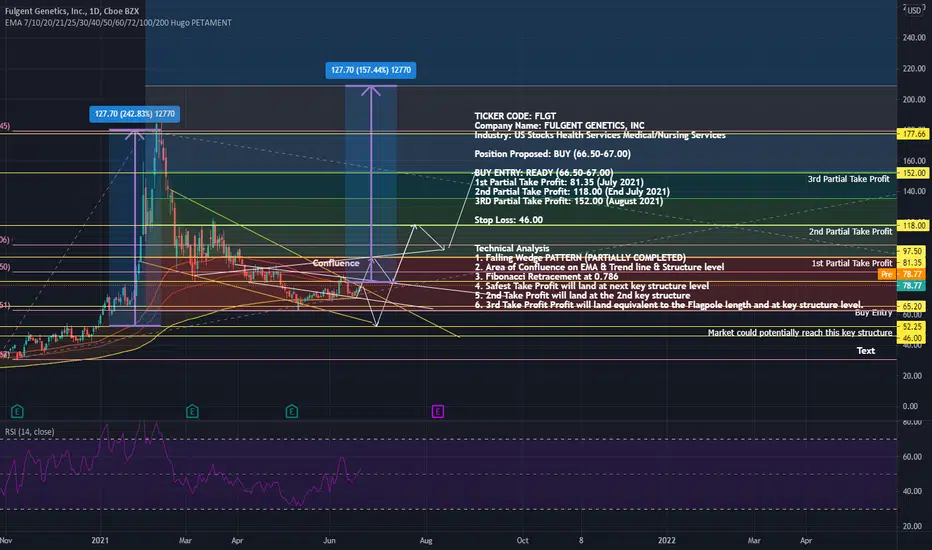Click the green earnings E marker above Mar

point(192,411)
